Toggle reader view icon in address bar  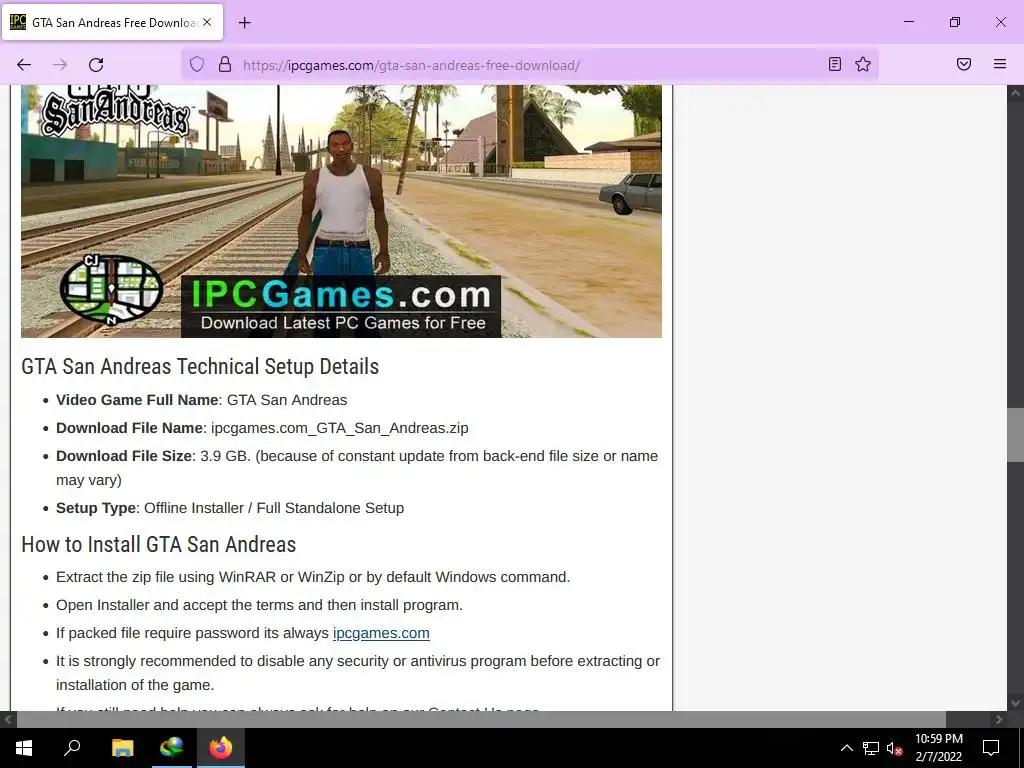pyautogui.click(x=835, y=64)
